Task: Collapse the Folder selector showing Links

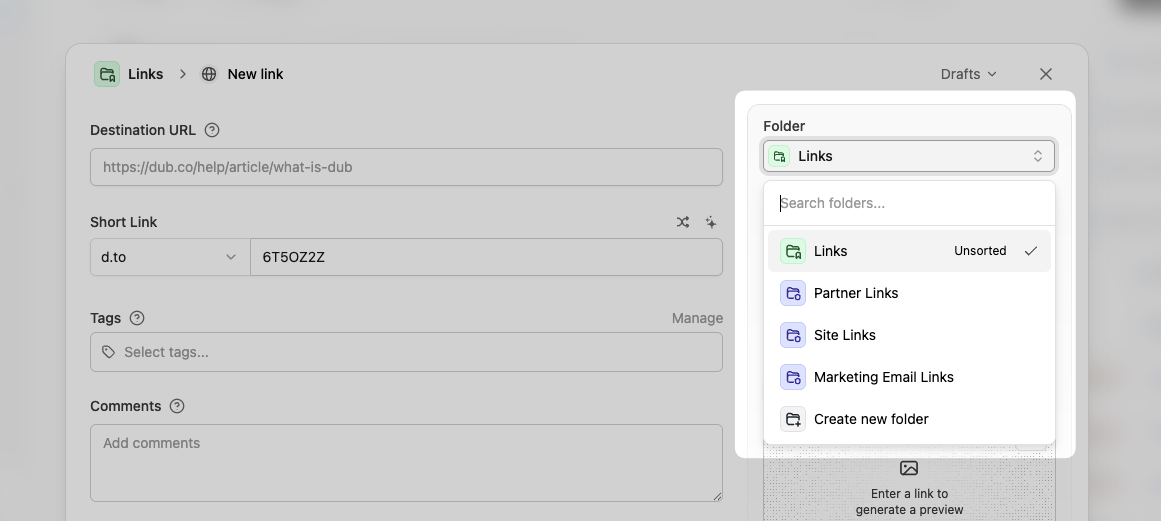Action: (x=909, y=156)
